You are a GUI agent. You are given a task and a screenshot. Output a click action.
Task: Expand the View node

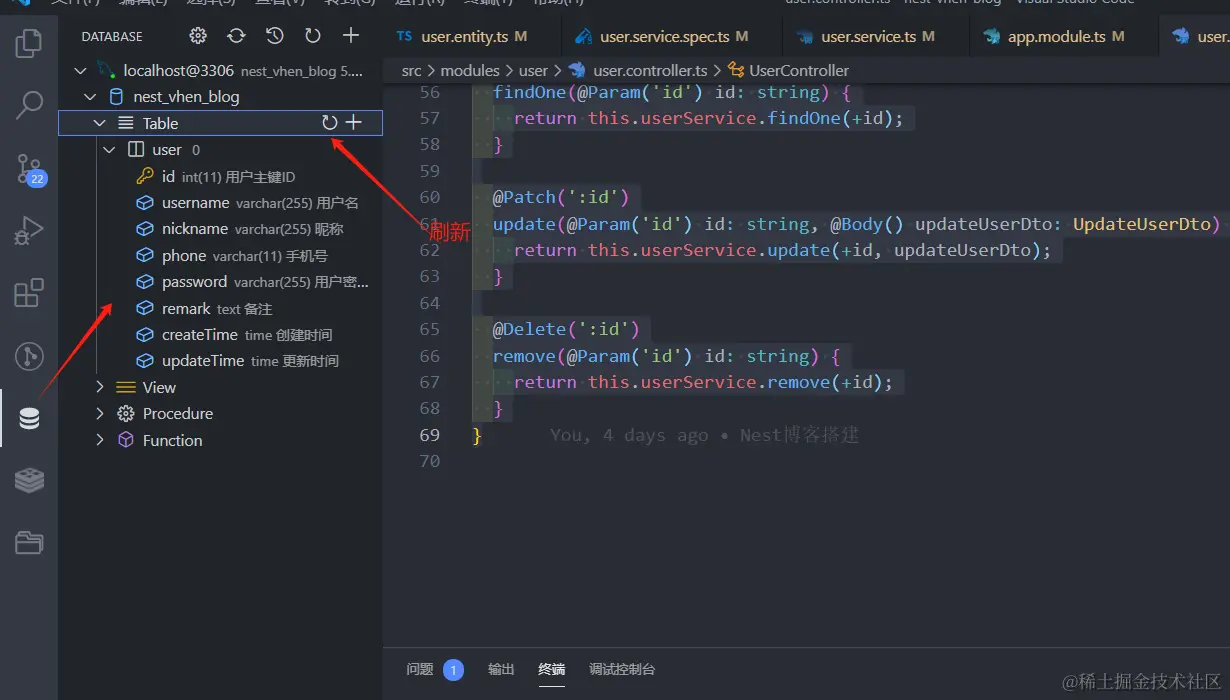pyautogui.click(x=100, y=387)
